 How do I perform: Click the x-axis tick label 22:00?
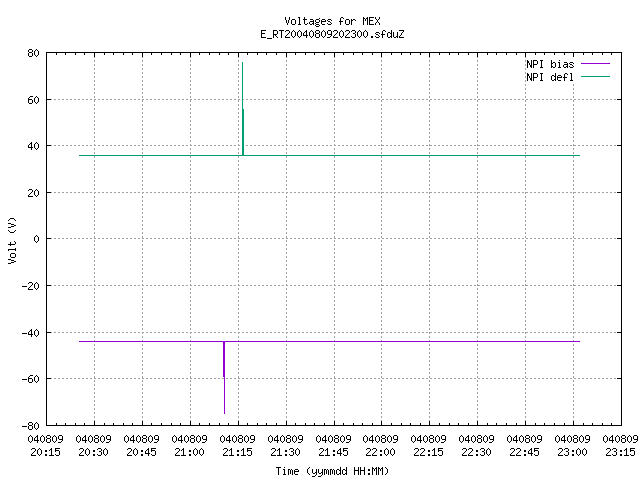tap(380, 452)
